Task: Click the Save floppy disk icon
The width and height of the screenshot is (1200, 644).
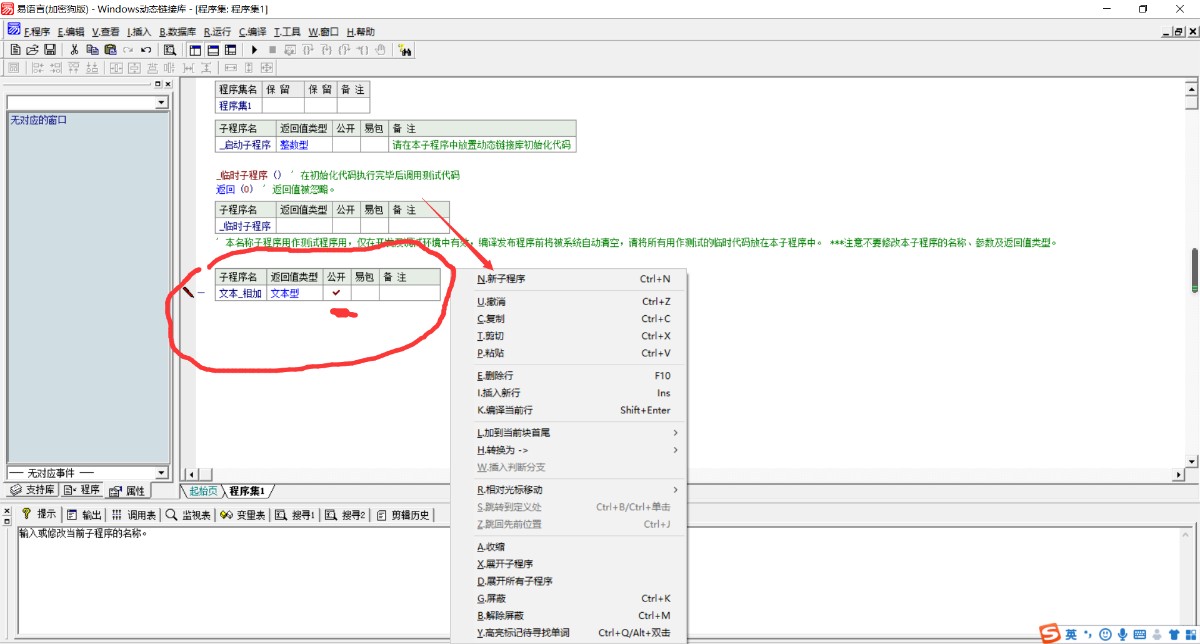Action: coord(49,49)
